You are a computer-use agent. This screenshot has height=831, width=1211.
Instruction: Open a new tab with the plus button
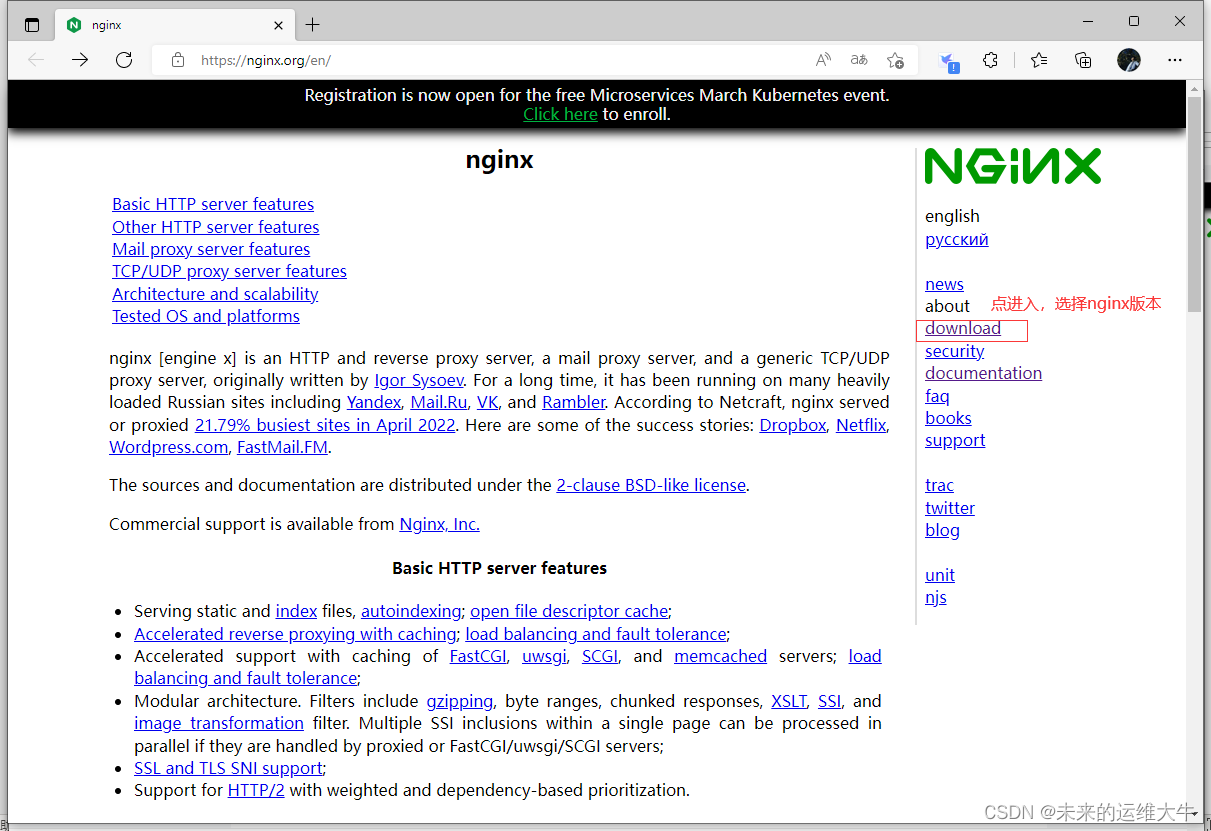(x=313, y=25)
